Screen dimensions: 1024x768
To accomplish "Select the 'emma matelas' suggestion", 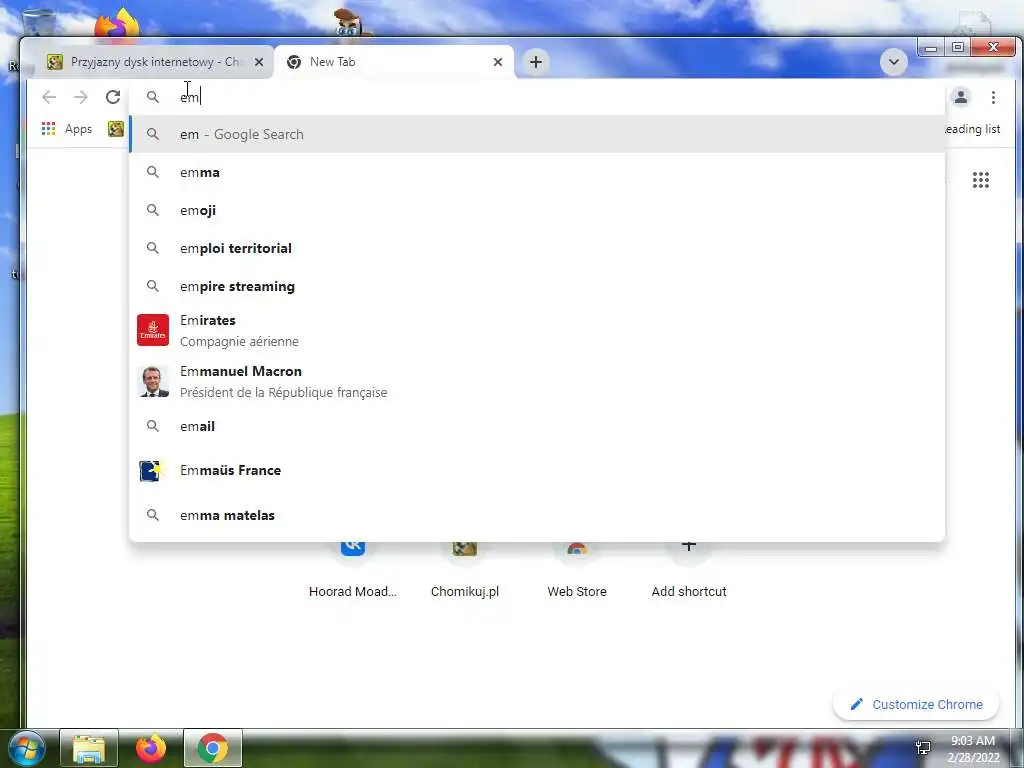I will [x=537, y=515].
